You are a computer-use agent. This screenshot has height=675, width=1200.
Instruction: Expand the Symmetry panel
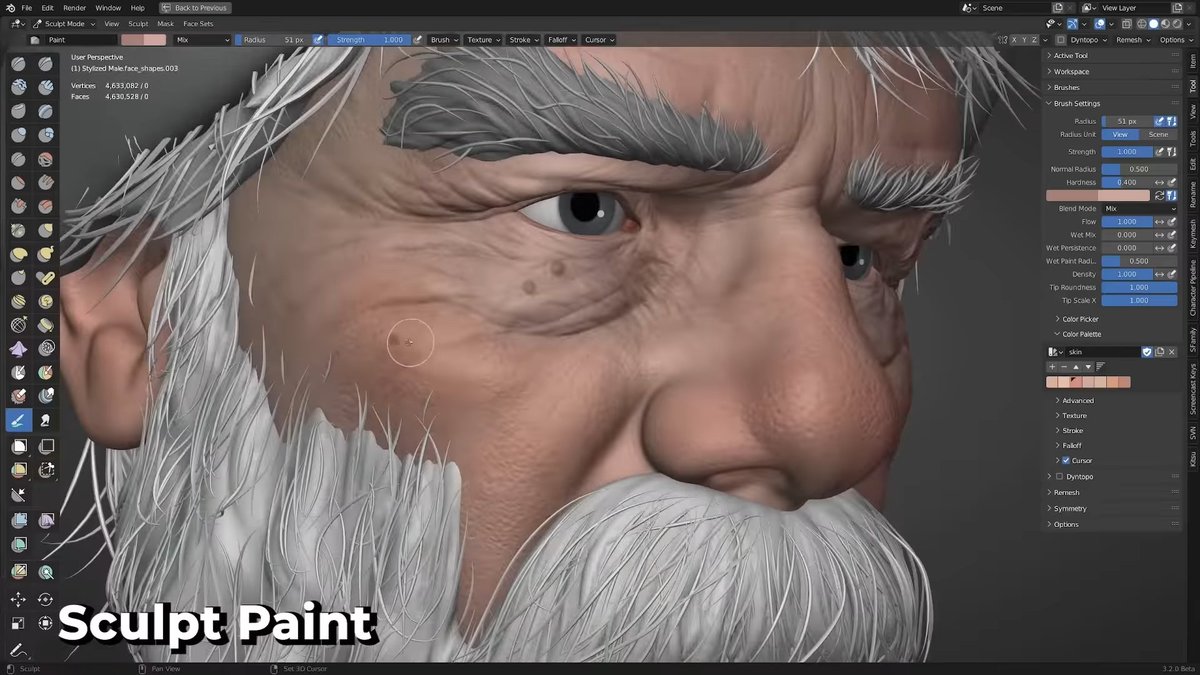tap(1110, 509)
